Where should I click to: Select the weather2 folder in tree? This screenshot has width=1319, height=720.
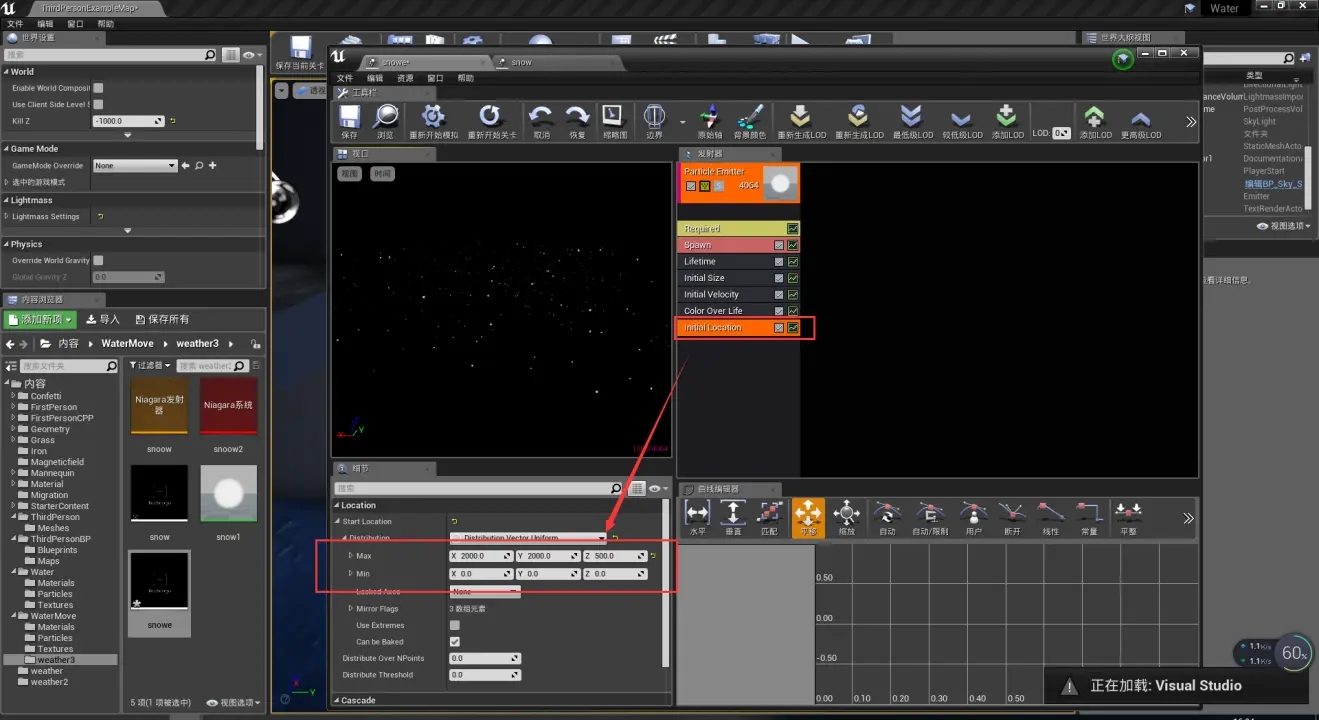click(x=49, y=682)
